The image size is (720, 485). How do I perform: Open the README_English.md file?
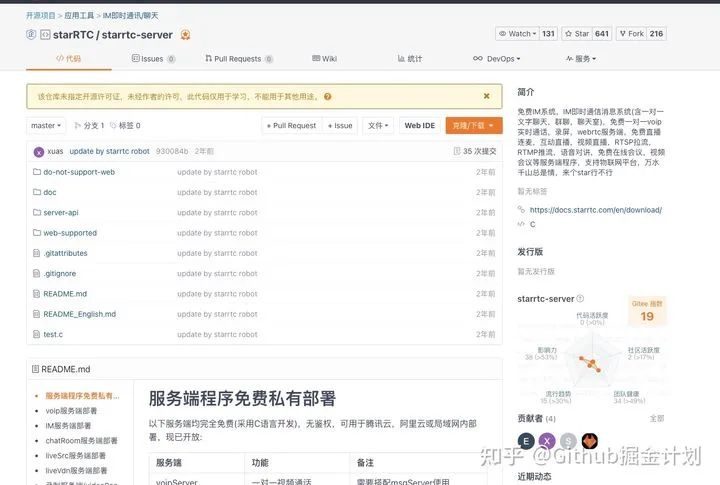click(79, 314)
